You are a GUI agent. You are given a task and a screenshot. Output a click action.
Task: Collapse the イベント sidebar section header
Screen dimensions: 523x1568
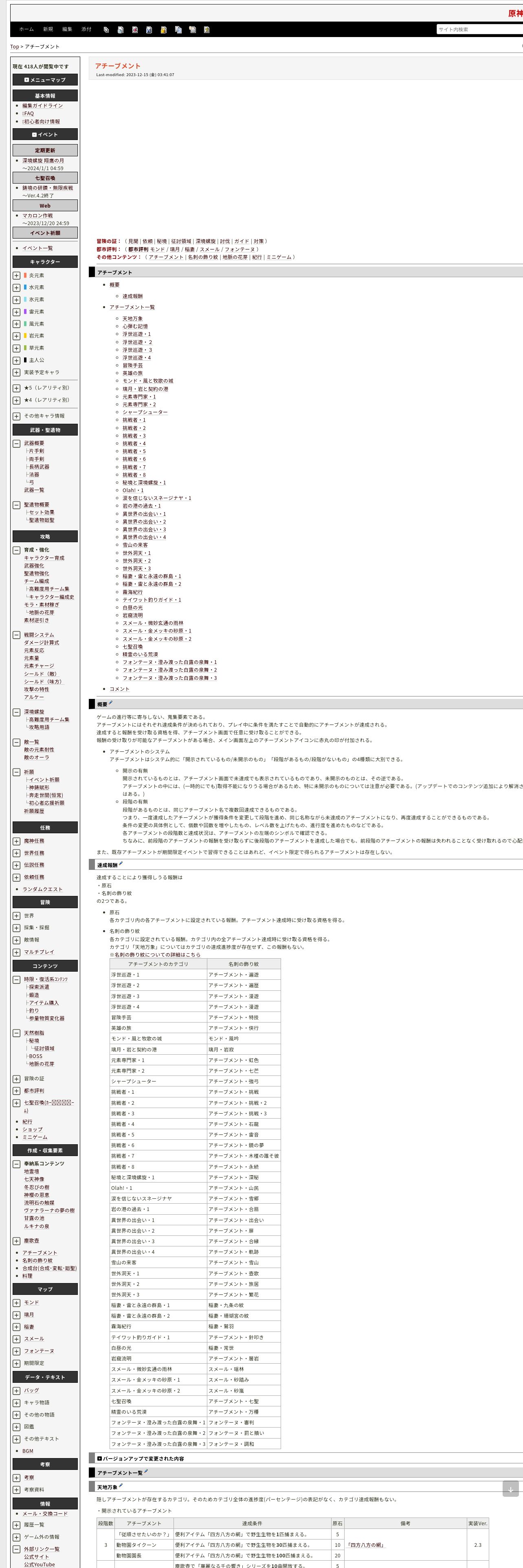click(45, 134)
